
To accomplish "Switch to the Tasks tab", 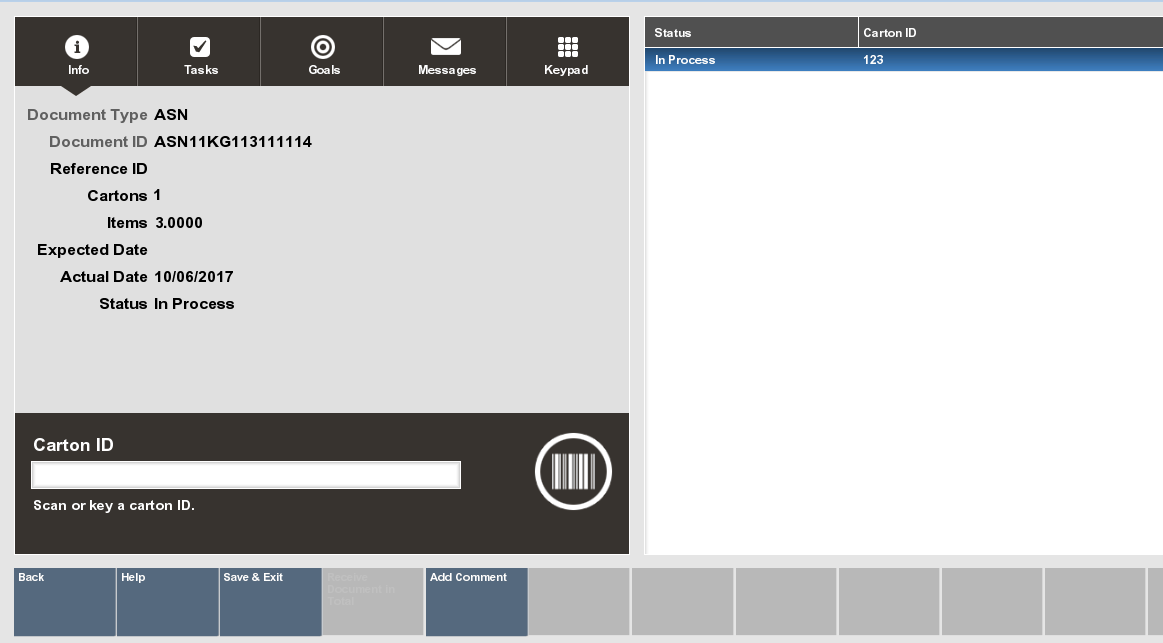I will tap(200, 52).
